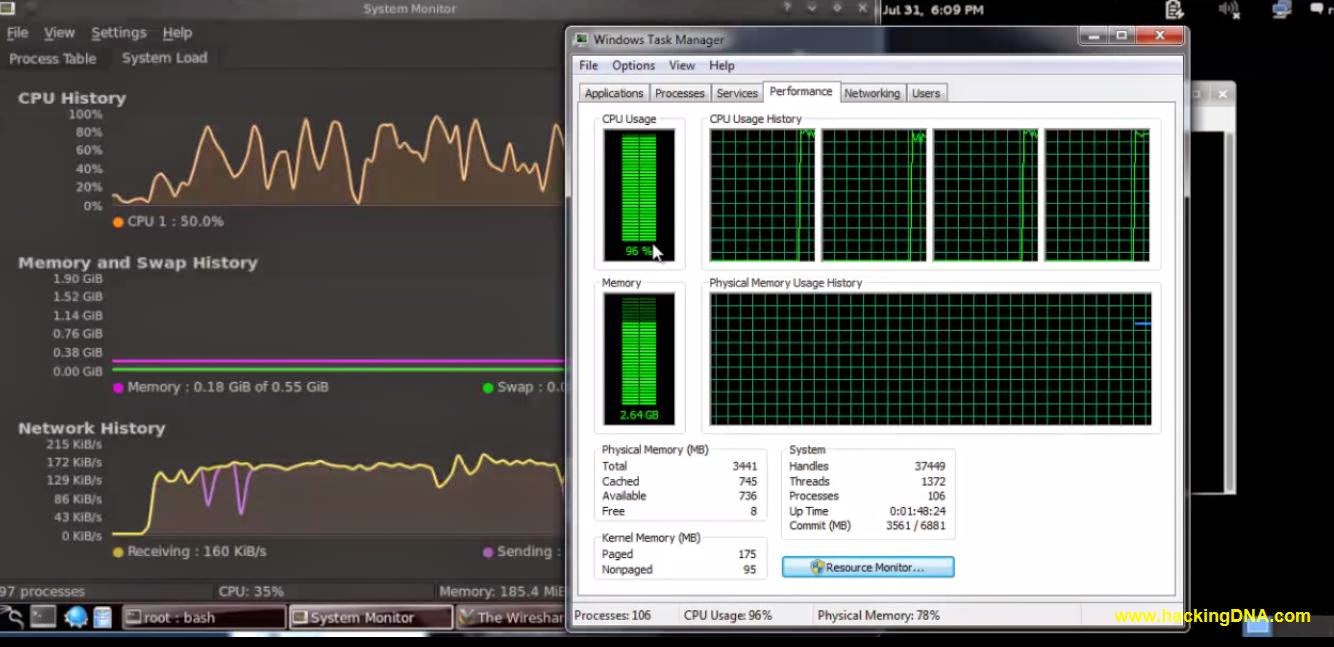Viewport: 1334px width, 647px height.
Task: Open the Kali dragon application menu
Action: pos(14,617)
